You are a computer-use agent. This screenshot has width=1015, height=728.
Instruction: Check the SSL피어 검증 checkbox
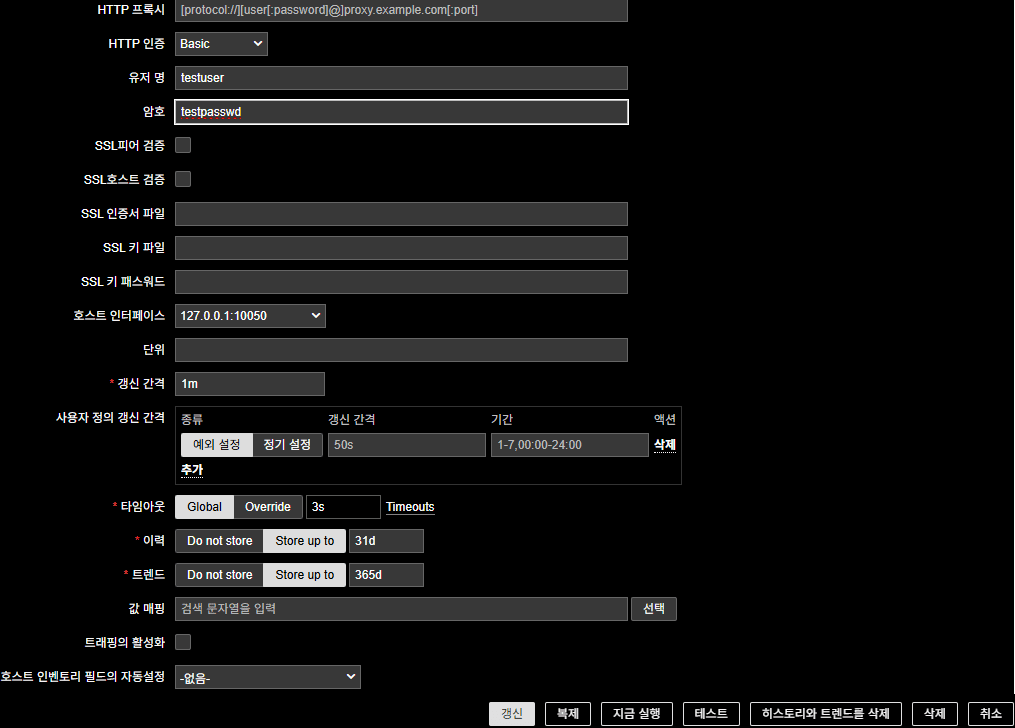[x=183, y=145]
